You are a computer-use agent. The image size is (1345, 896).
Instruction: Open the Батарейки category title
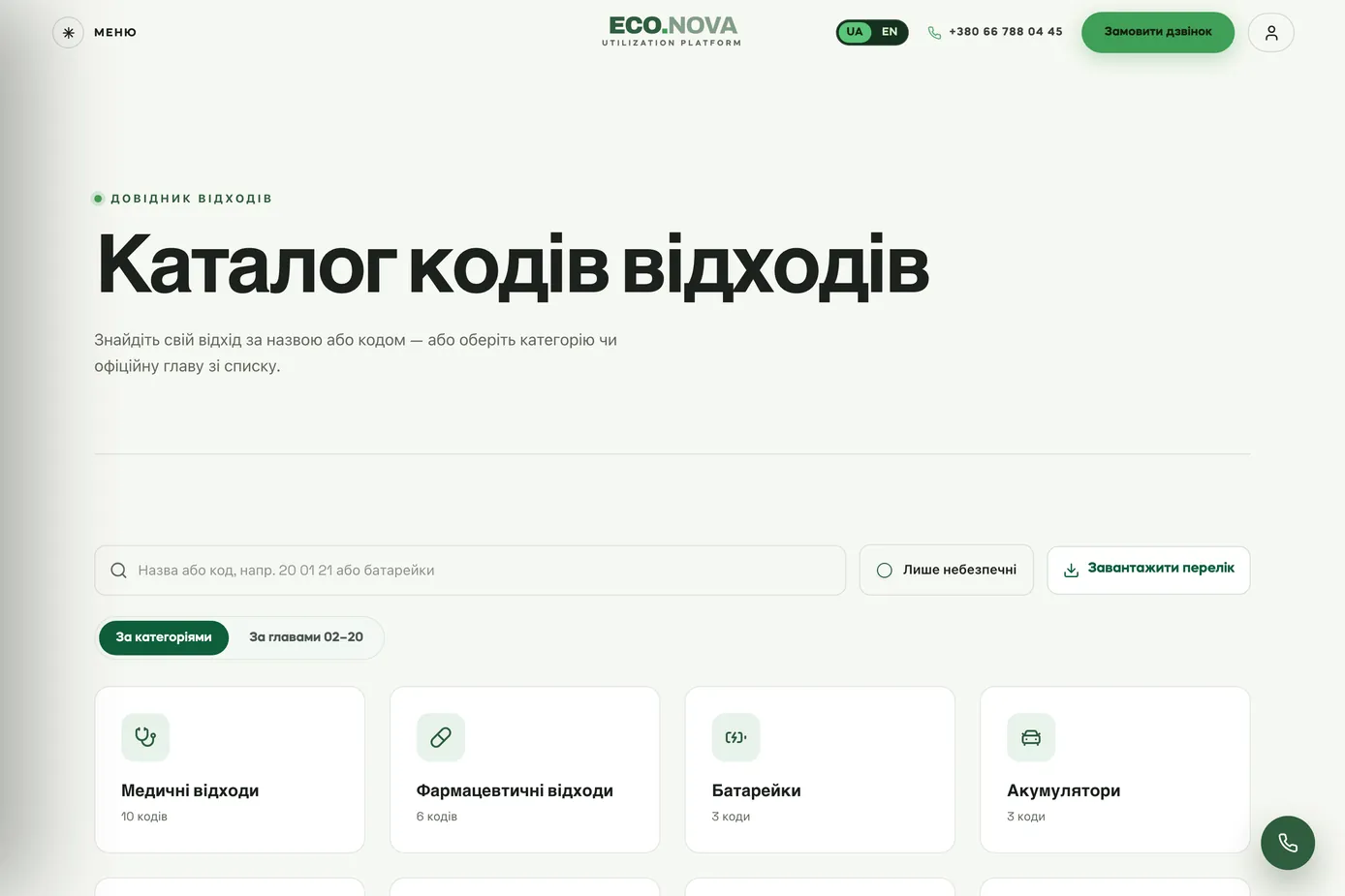[x=757, y=790]
